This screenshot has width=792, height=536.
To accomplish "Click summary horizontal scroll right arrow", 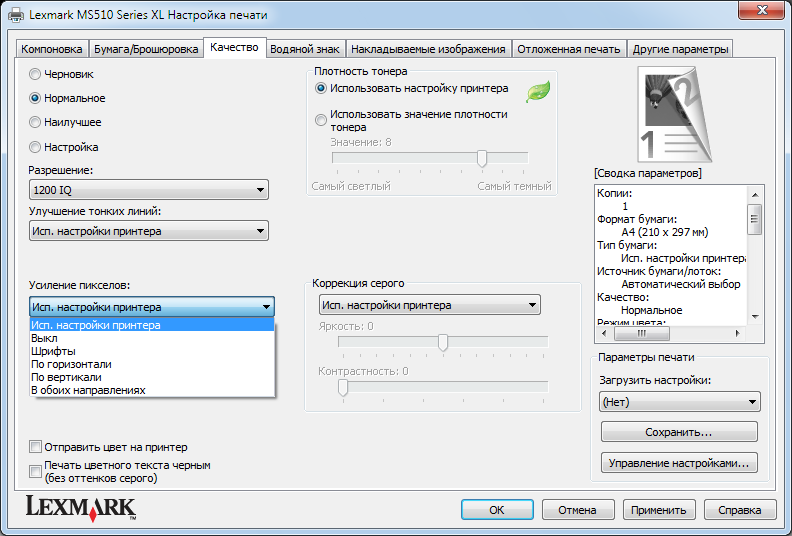I will (738, 333).
